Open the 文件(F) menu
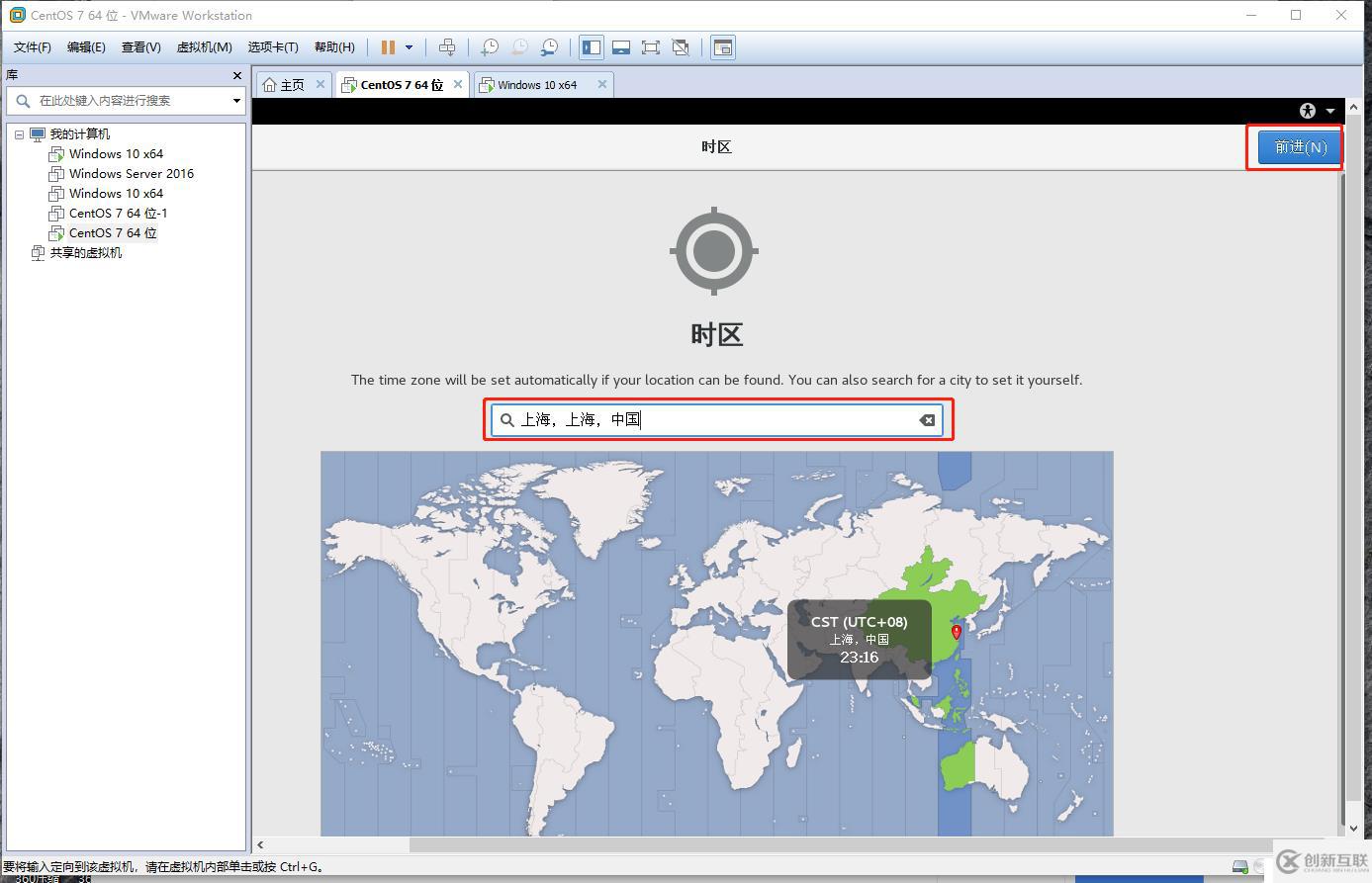Viewport: 1372px width, 883px height. (33, 47)
